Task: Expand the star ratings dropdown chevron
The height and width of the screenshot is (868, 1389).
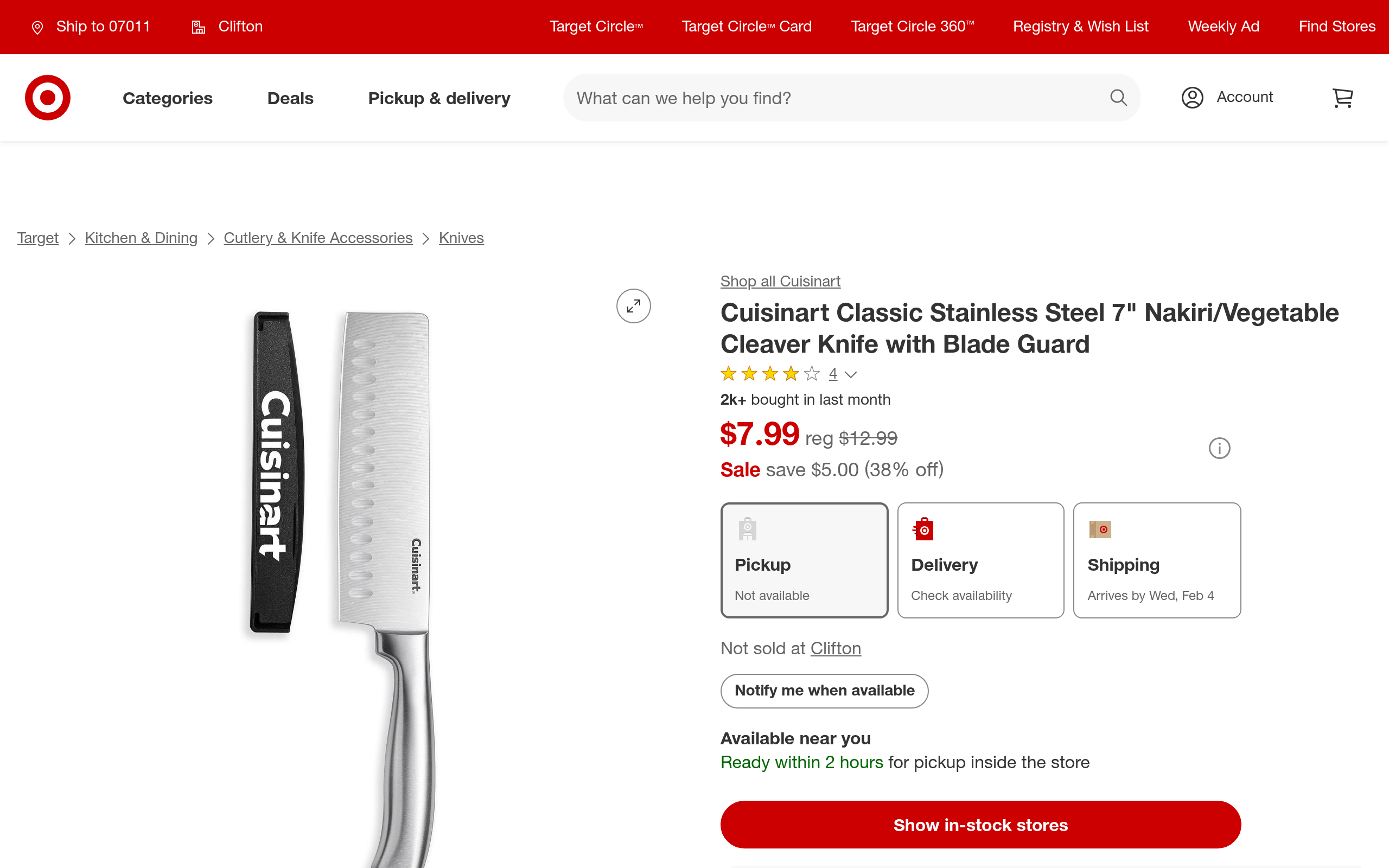Action: 851,375
